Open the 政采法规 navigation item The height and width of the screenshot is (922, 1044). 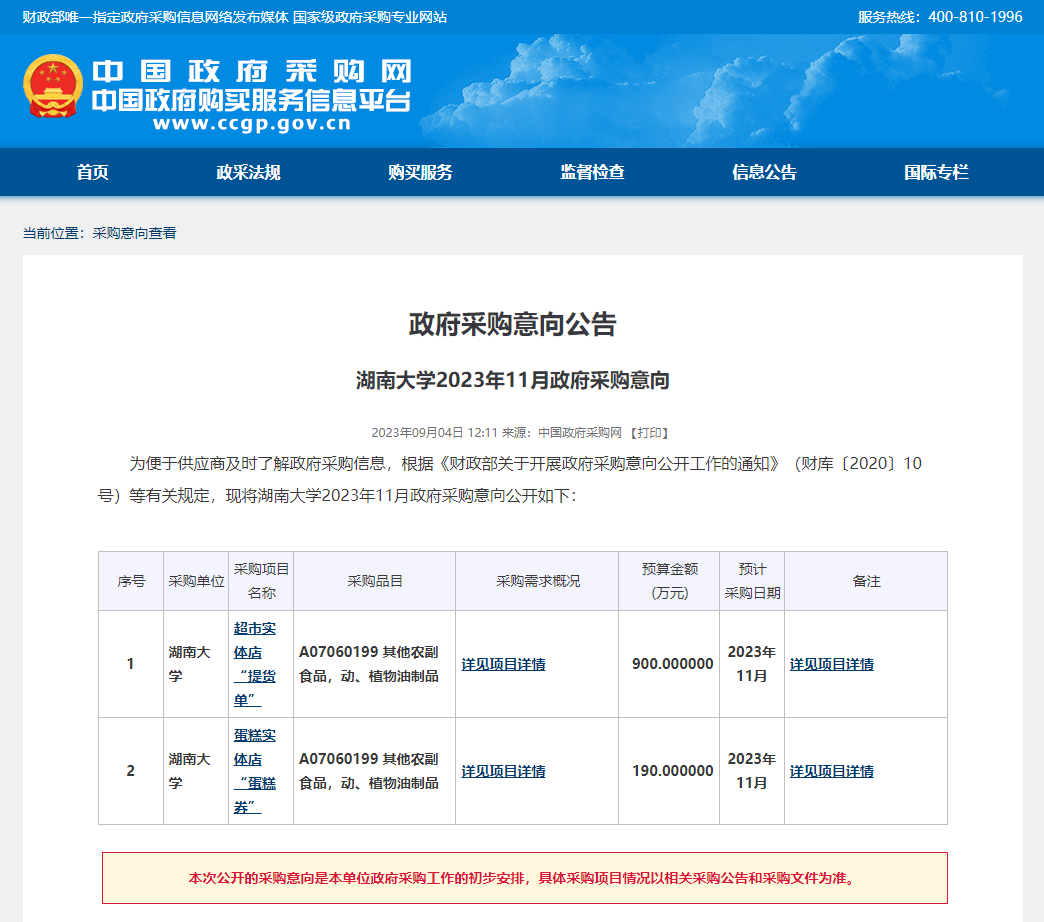248,172
